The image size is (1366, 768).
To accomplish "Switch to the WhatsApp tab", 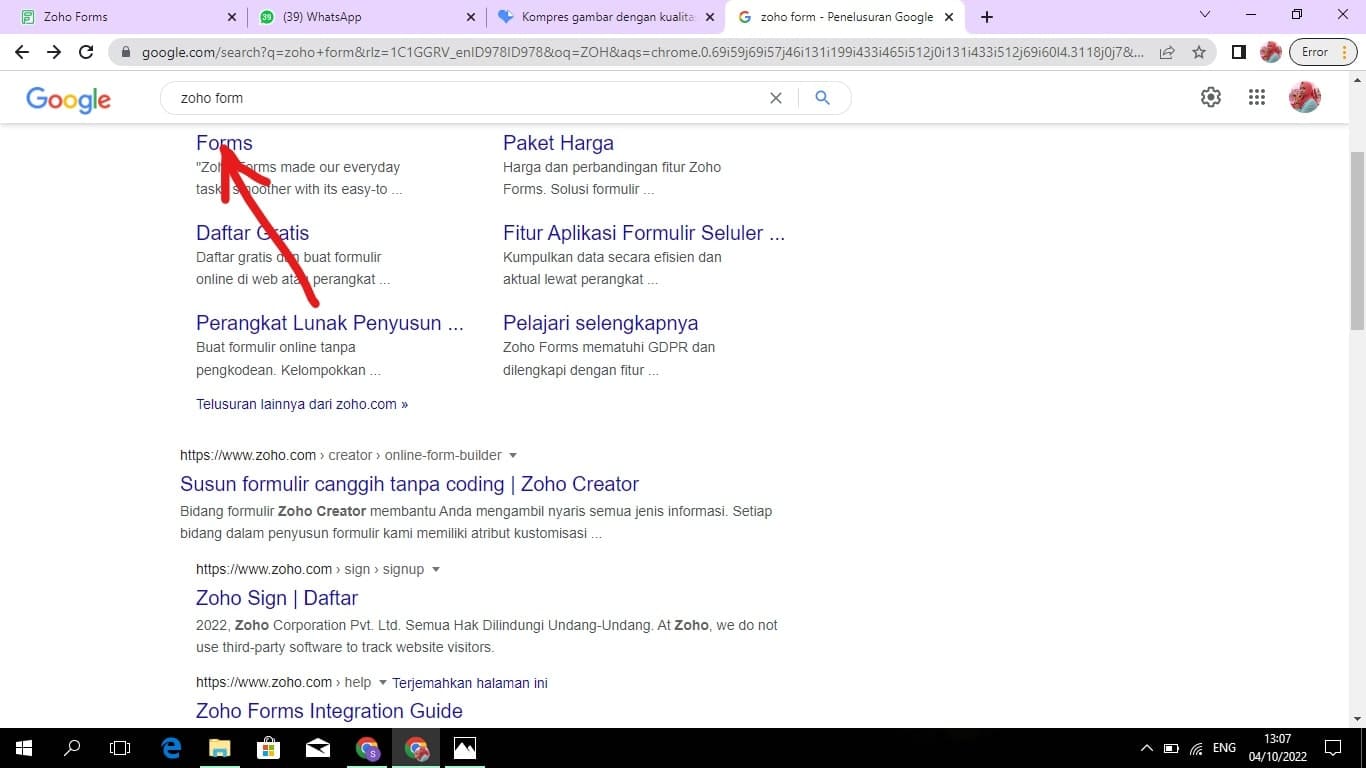I will point(366,17).
